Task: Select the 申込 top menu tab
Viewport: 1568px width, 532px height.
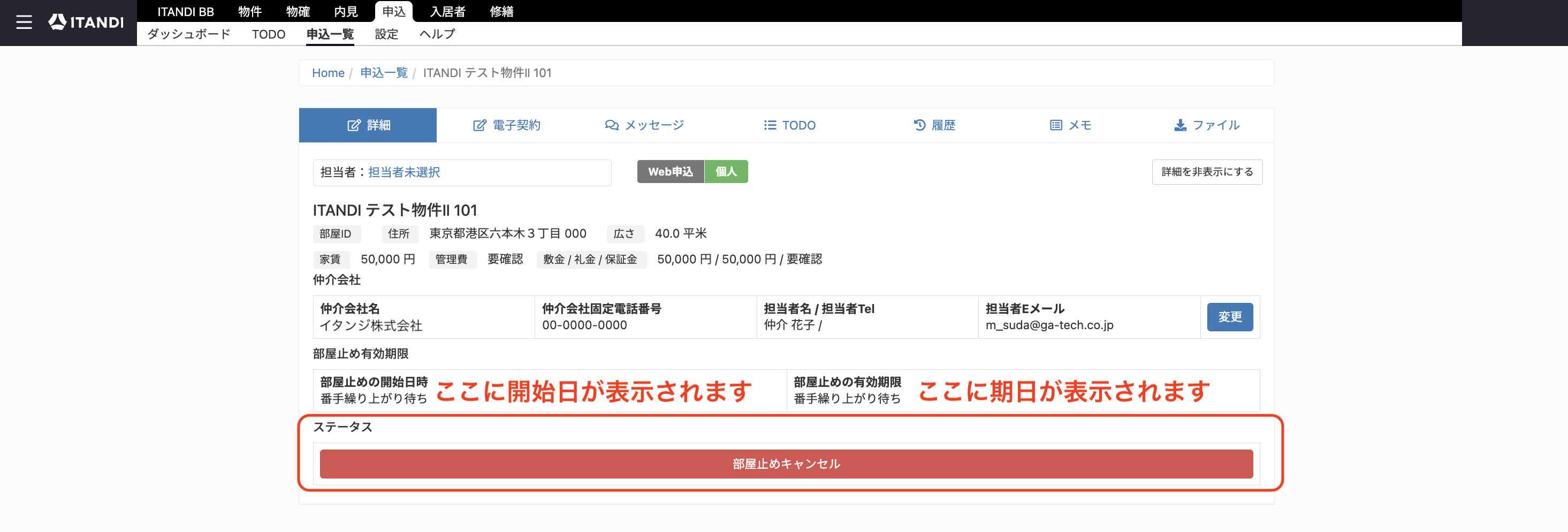Action: (394, 12)
